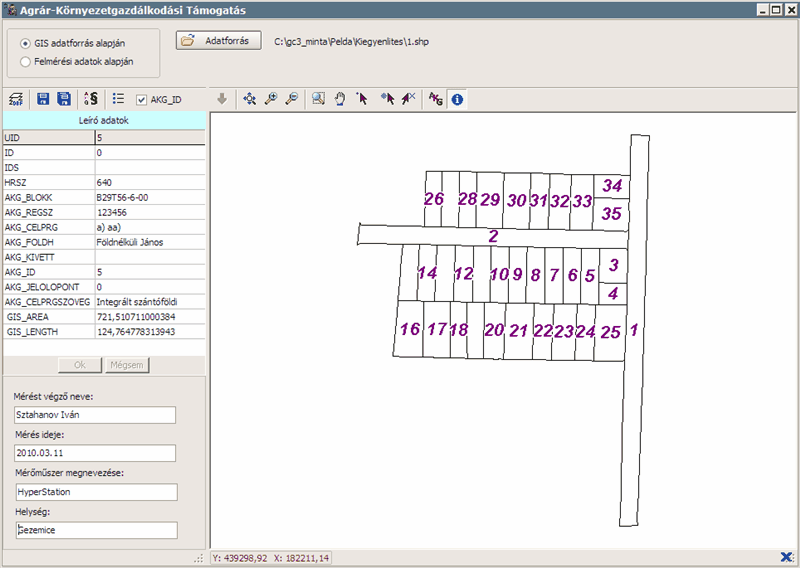Select the GIS_LENGTH value 124,764778313943
800x568 pixels.
pyautogui.click(x=150, y=332)
